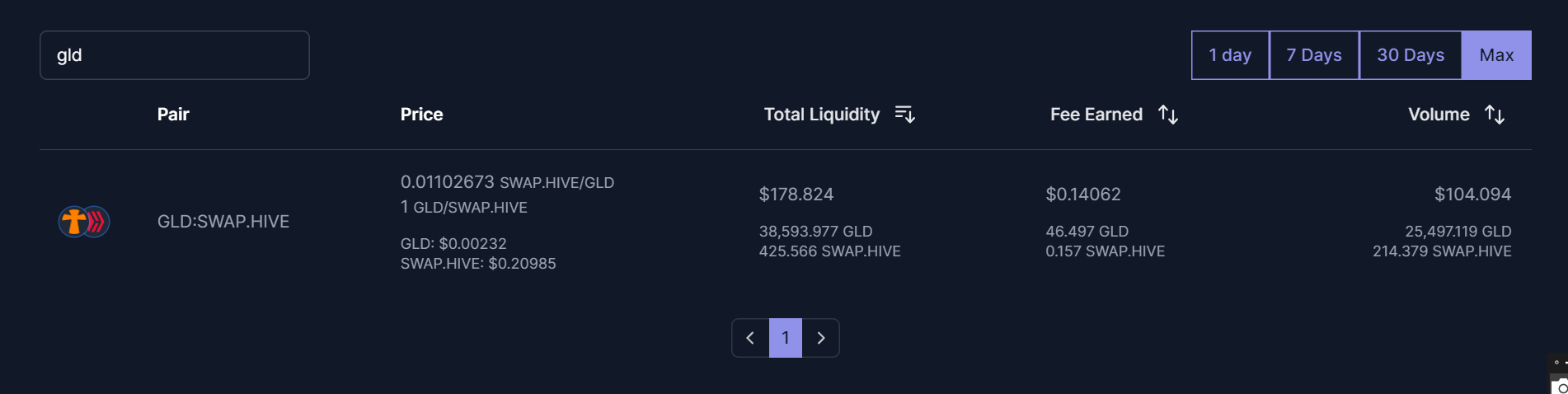Click the Price column header

pos(421,115)
